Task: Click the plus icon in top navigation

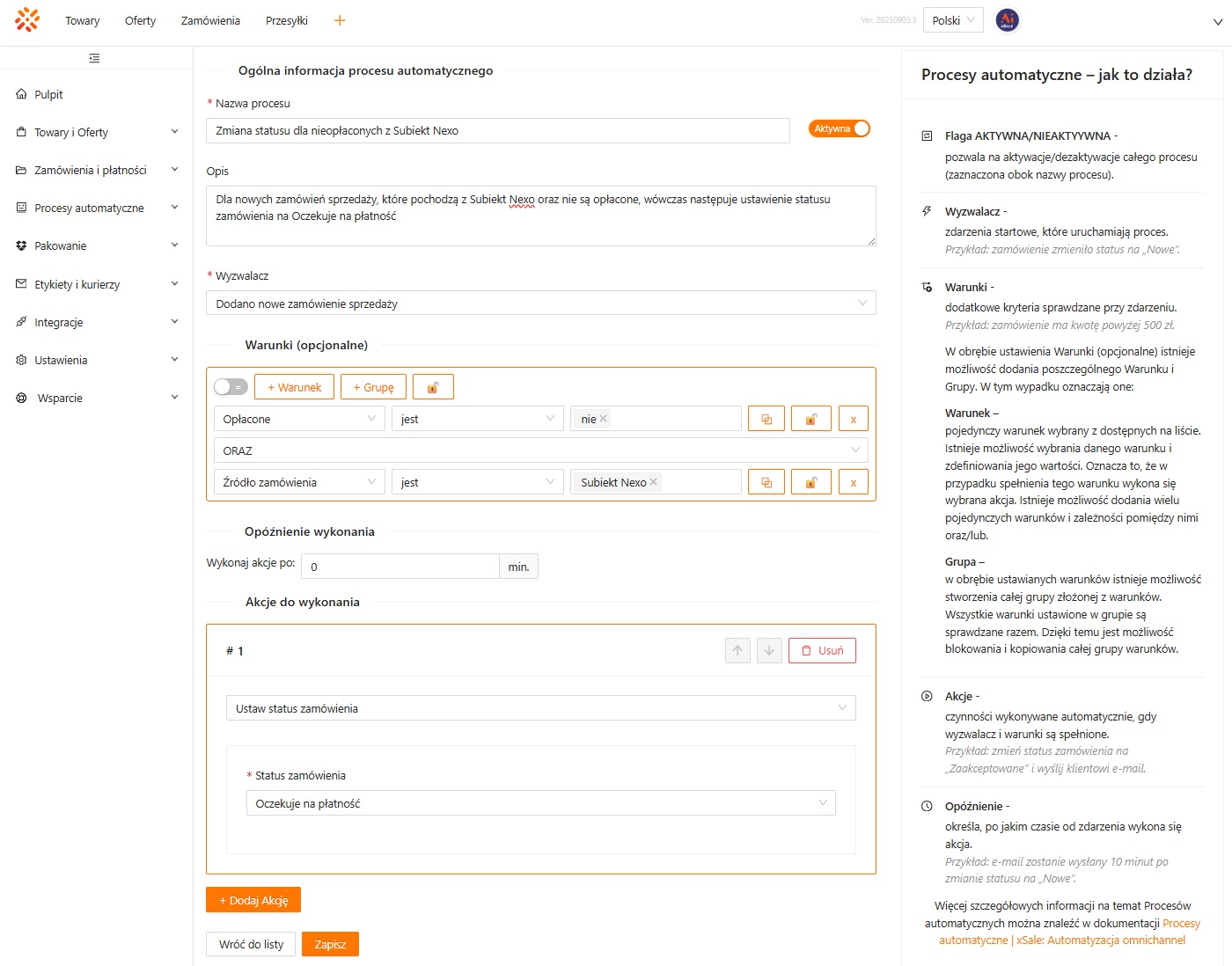Action: (x=340, y=20)
